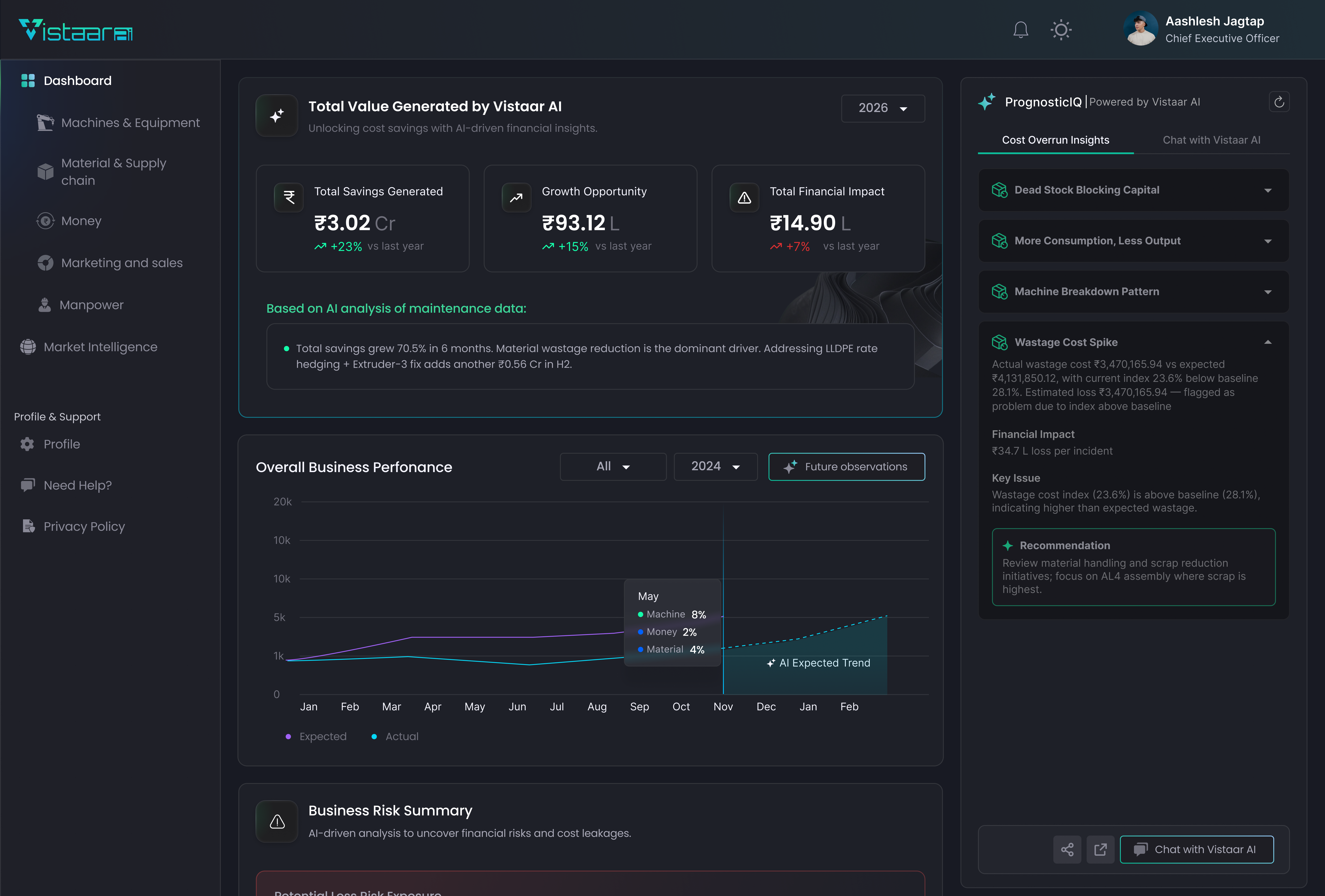Click the share icon button
This screenshot has width=1325, height=896.
coord(1067,849)
